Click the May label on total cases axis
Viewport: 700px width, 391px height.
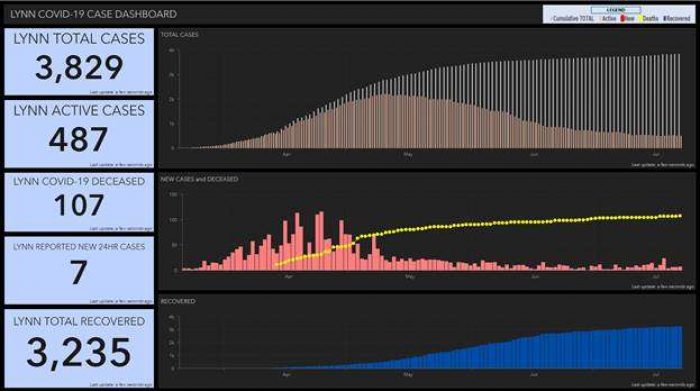tap(408, 155)
